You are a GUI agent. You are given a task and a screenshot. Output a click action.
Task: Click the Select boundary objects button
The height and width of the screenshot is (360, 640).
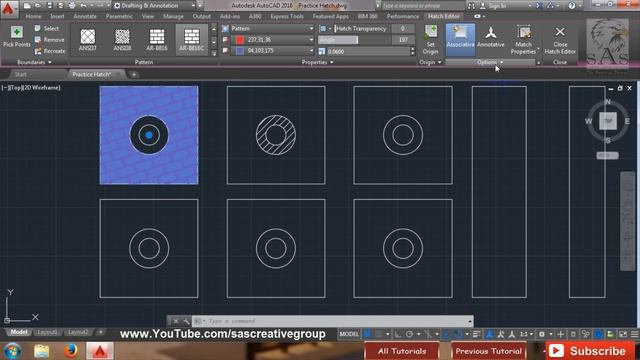tap(47, 29)
